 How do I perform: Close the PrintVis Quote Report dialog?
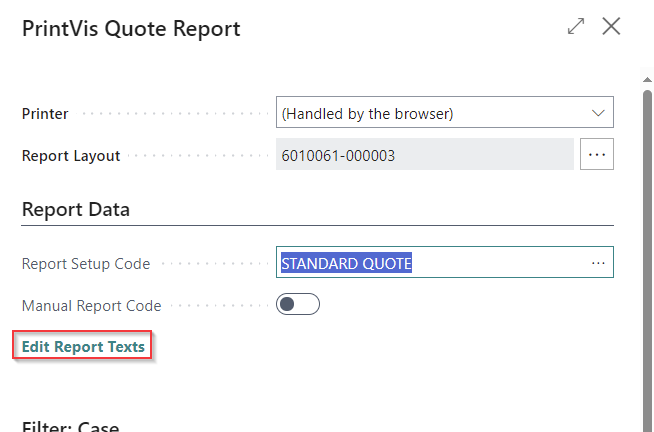click(x=612, y=27)
